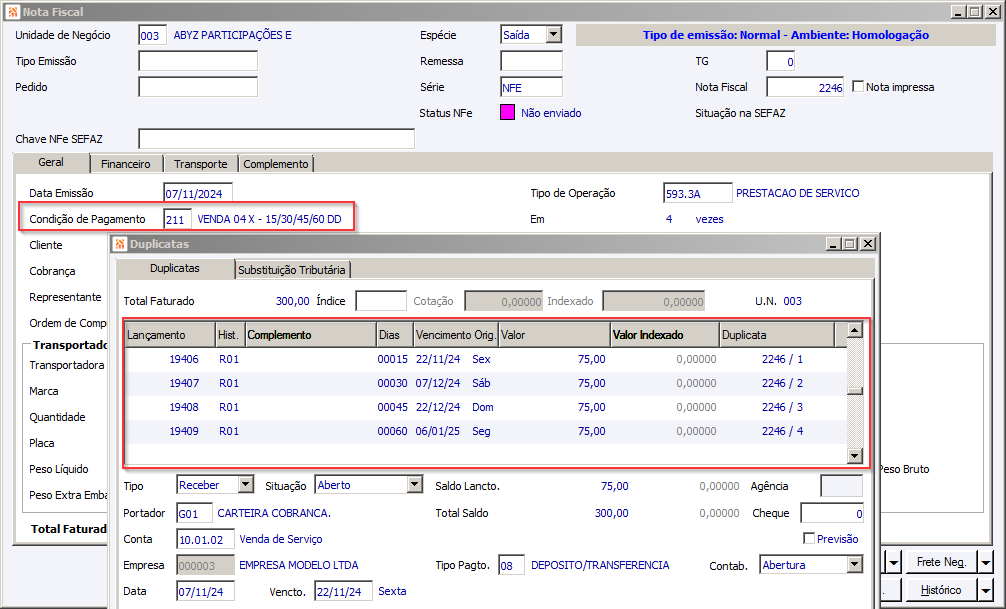Enable the Previsão checkbox

[809, 539]
